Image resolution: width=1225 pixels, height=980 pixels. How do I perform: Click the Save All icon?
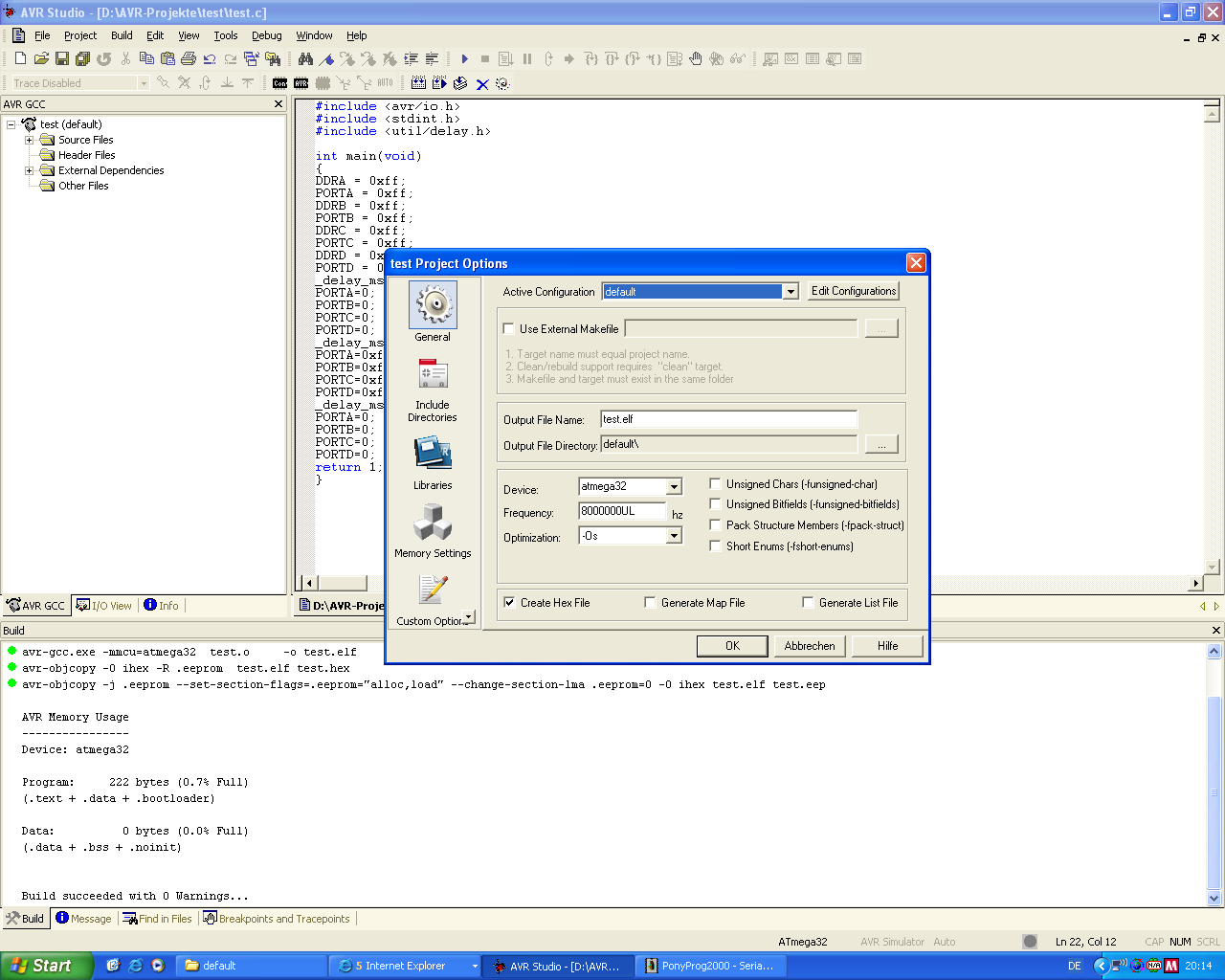(83, 59)
